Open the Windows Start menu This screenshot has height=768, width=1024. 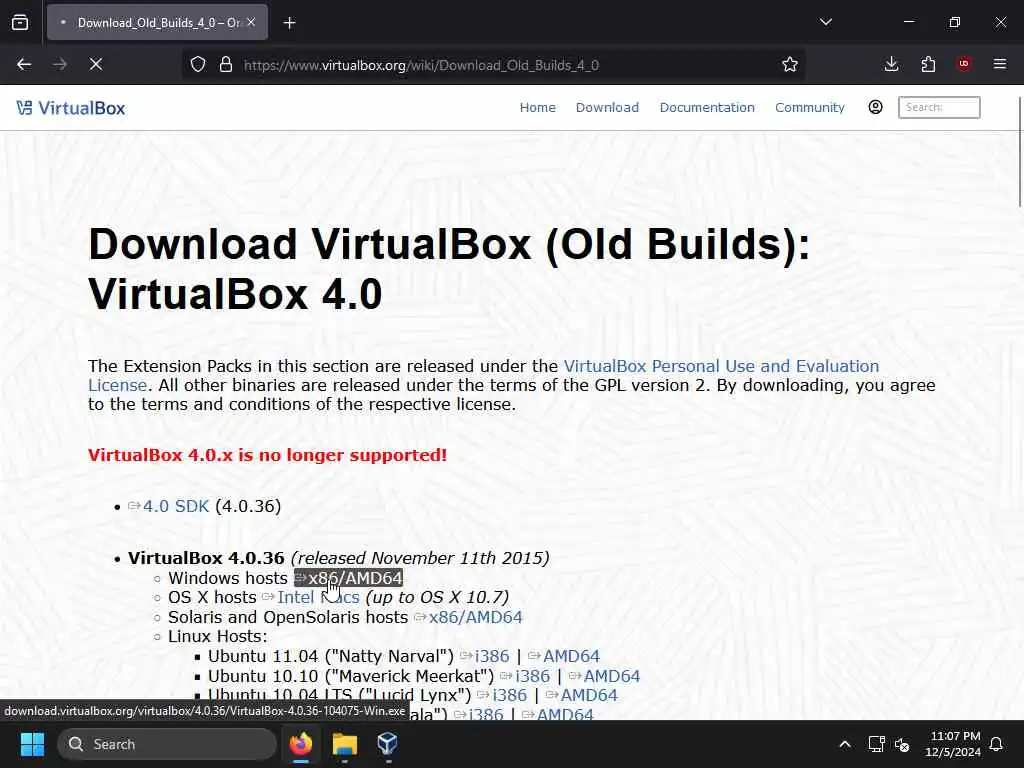click(x=32, y=744)
